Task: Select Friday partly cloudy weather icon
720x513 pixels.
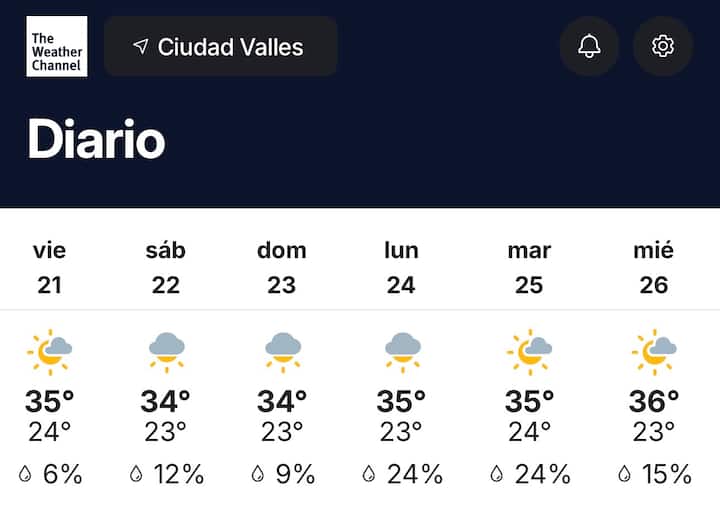Action: click(50, 352)
